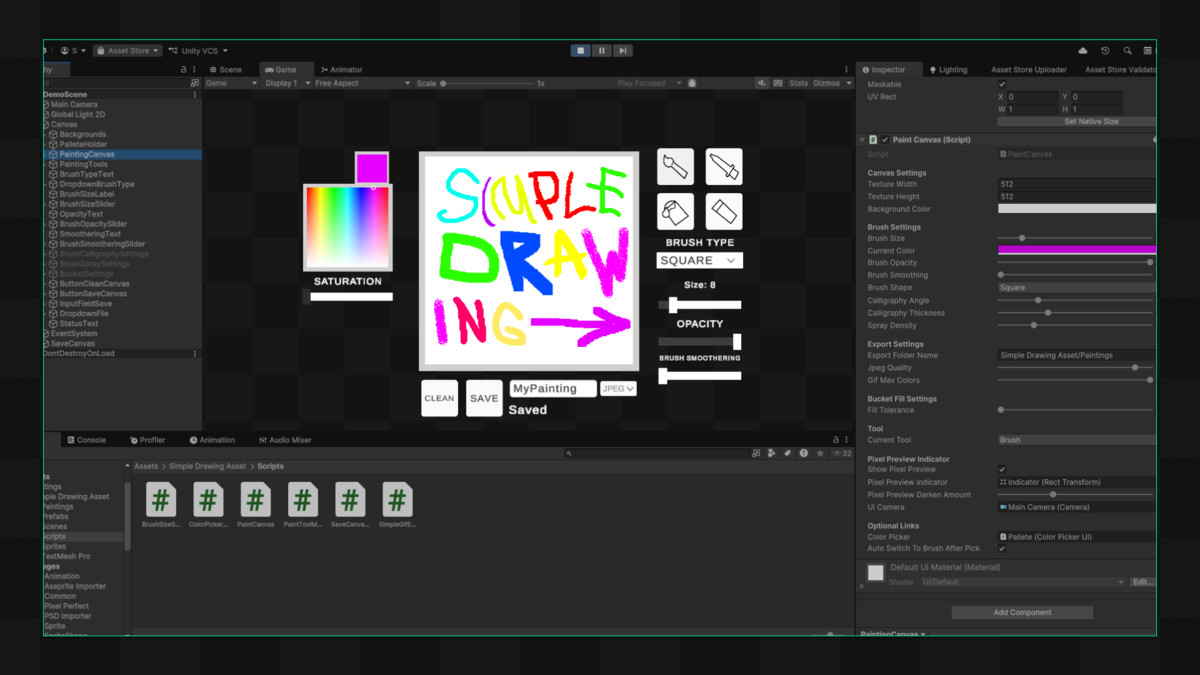Step forward one frame
This screenshot has height=675, width=1200.
(622, 50)
